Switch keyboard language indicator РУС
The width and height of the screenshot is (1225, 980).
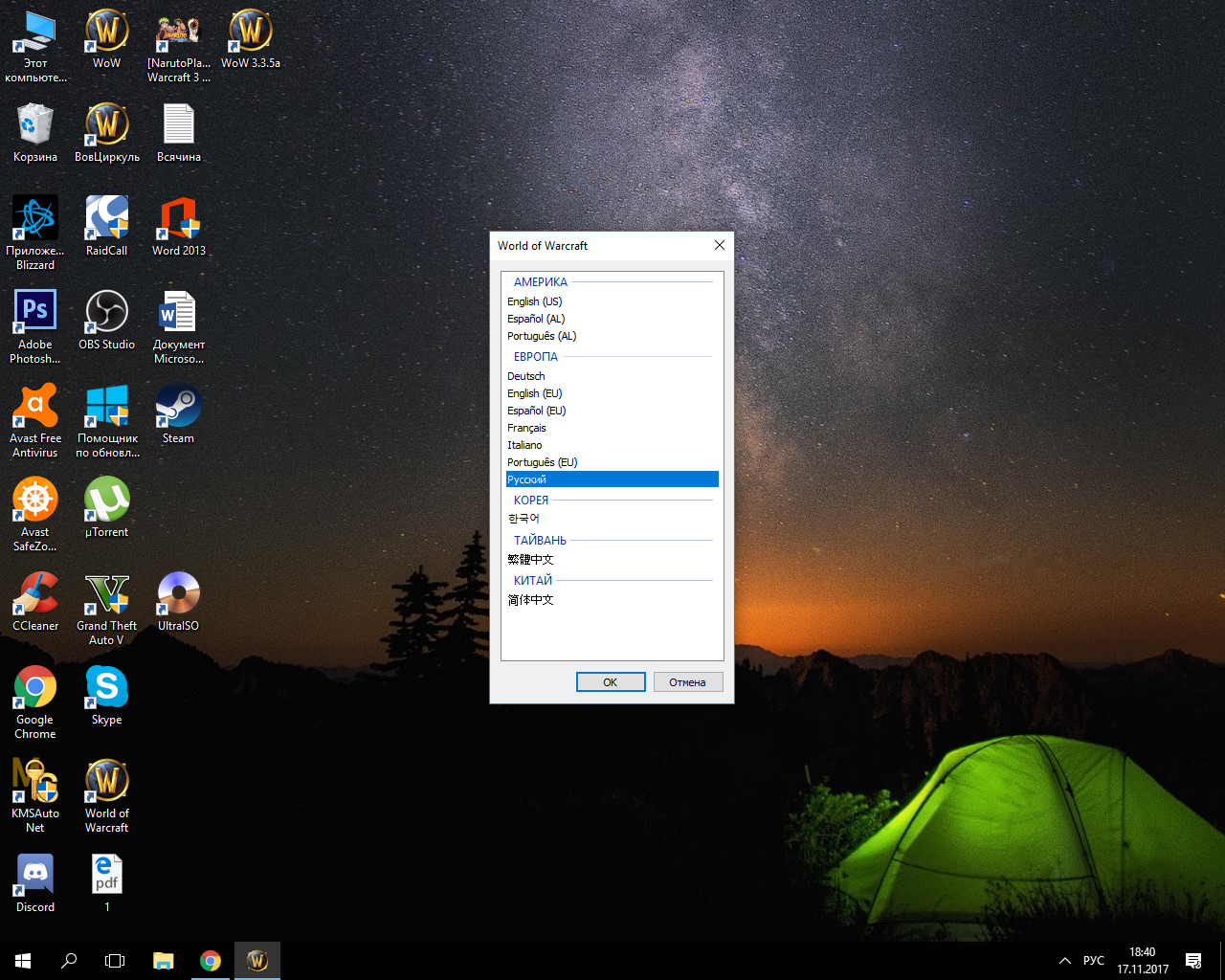(1093, 961)
